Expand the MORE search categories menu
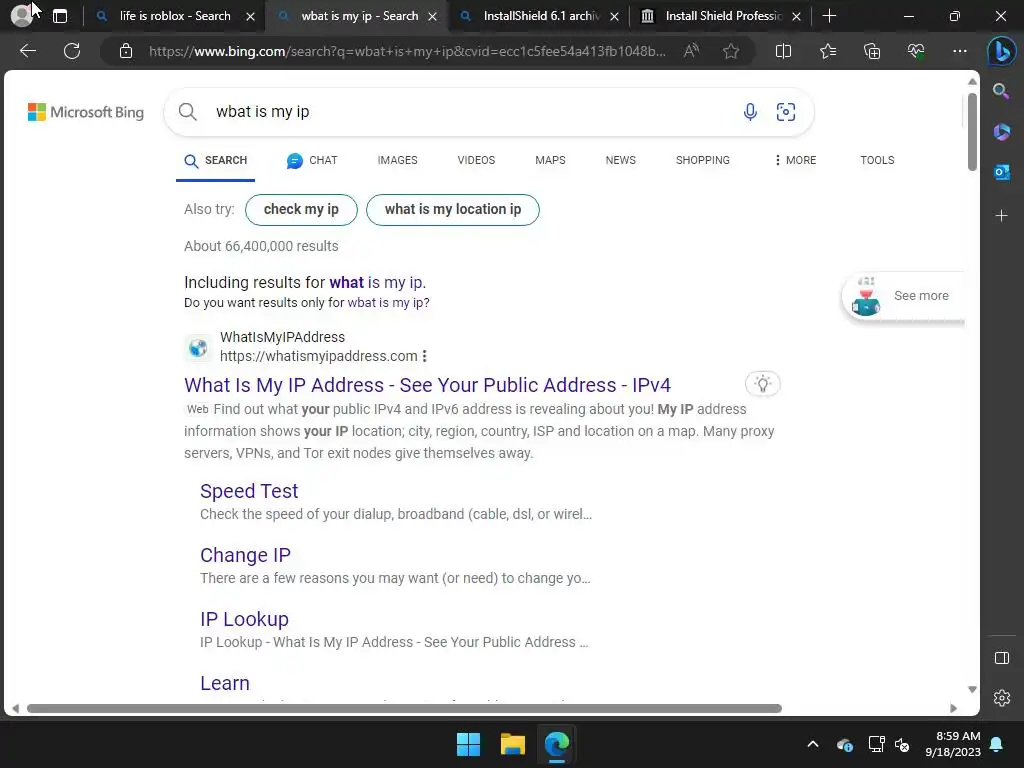The width and height of the screenshot is (1024, 768). coord(795,160)
